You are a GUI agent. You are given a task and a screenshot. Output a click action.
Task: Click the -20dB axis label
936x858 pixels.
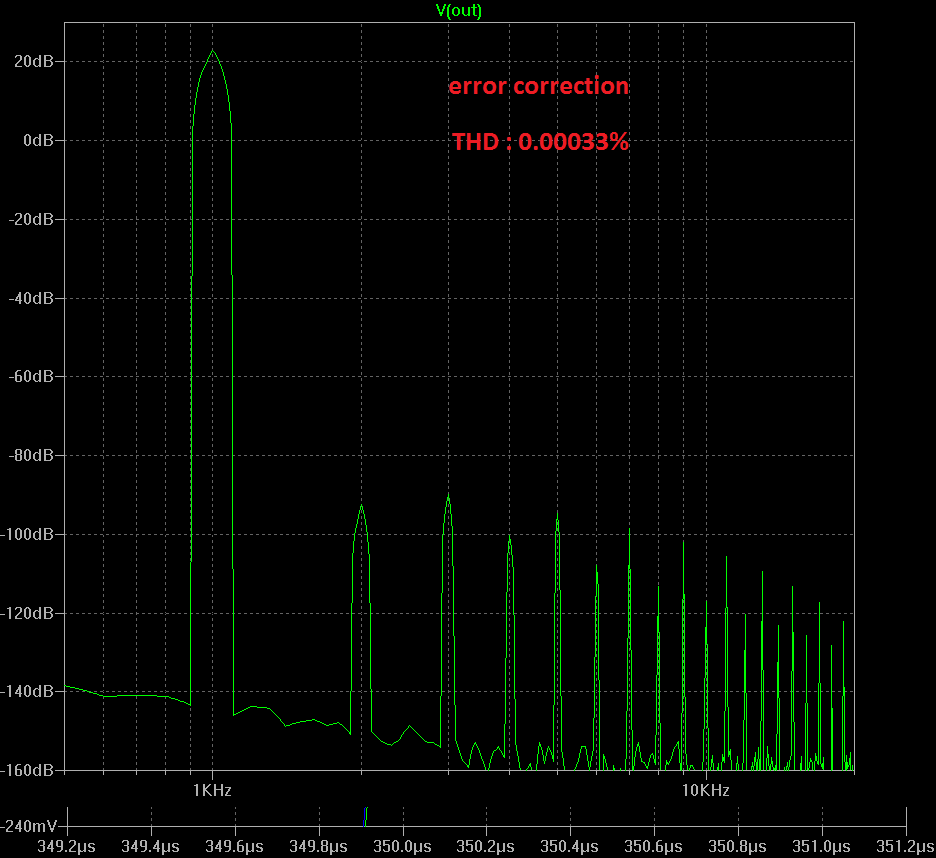pyautogui.click(x=31, y=219)
